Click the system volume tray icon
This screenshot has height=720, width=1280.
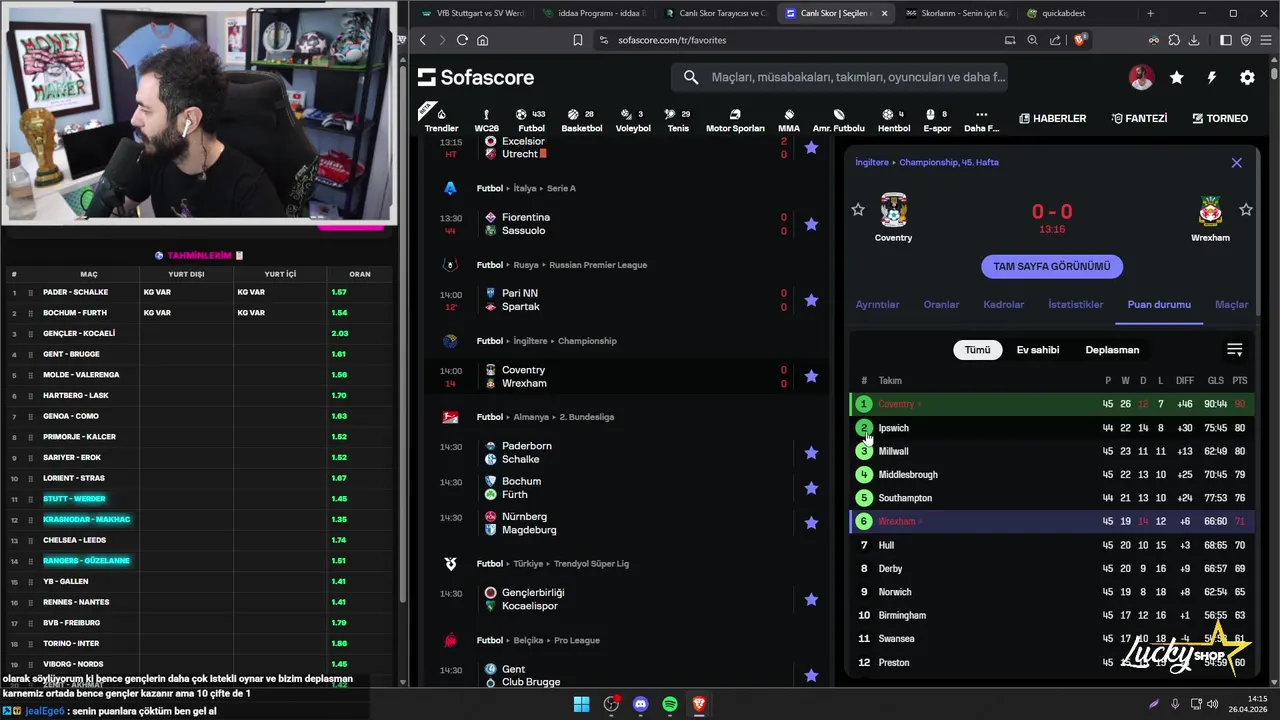(1212, 704)
